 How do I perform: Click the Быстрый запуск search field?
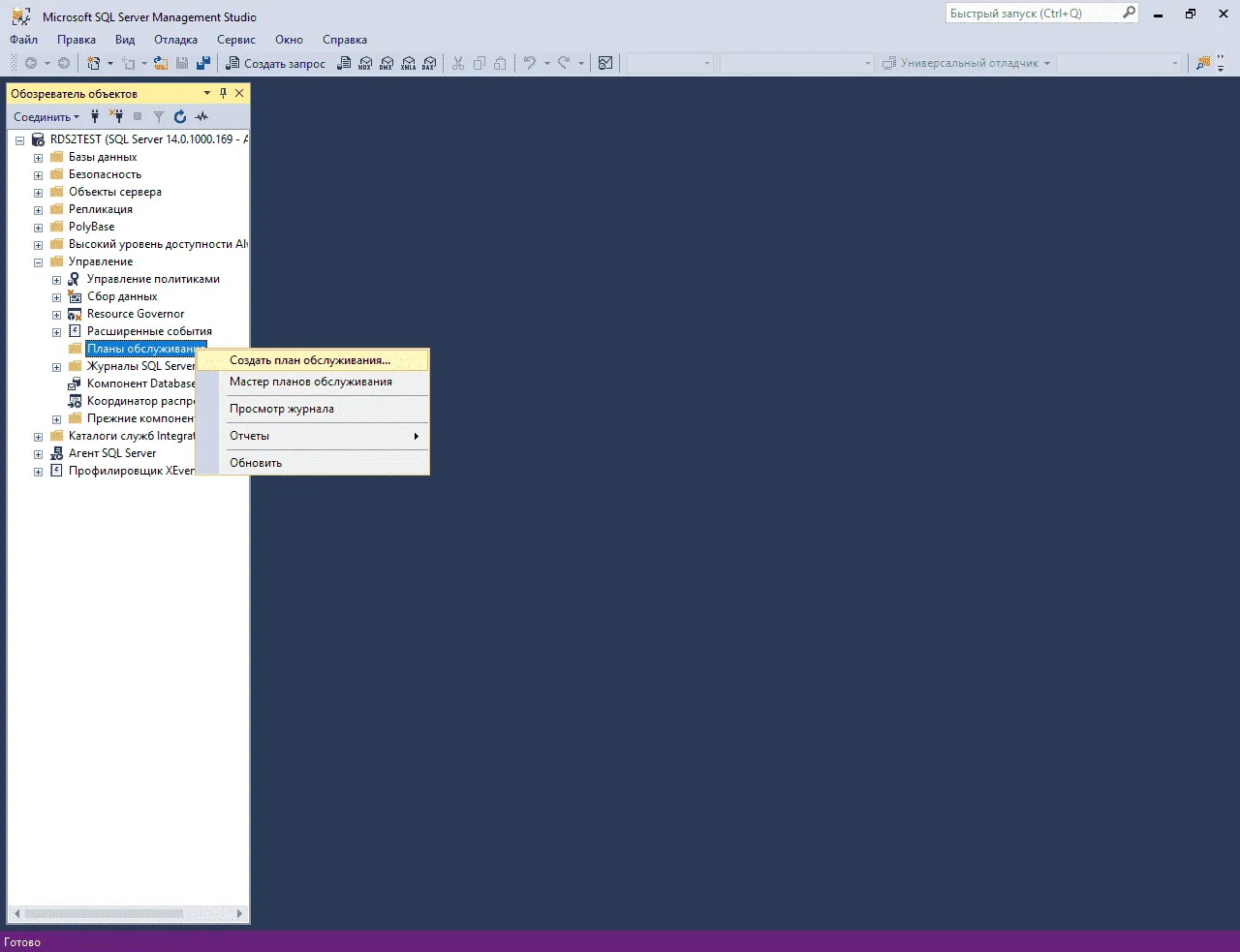[x=1032, y=14]
